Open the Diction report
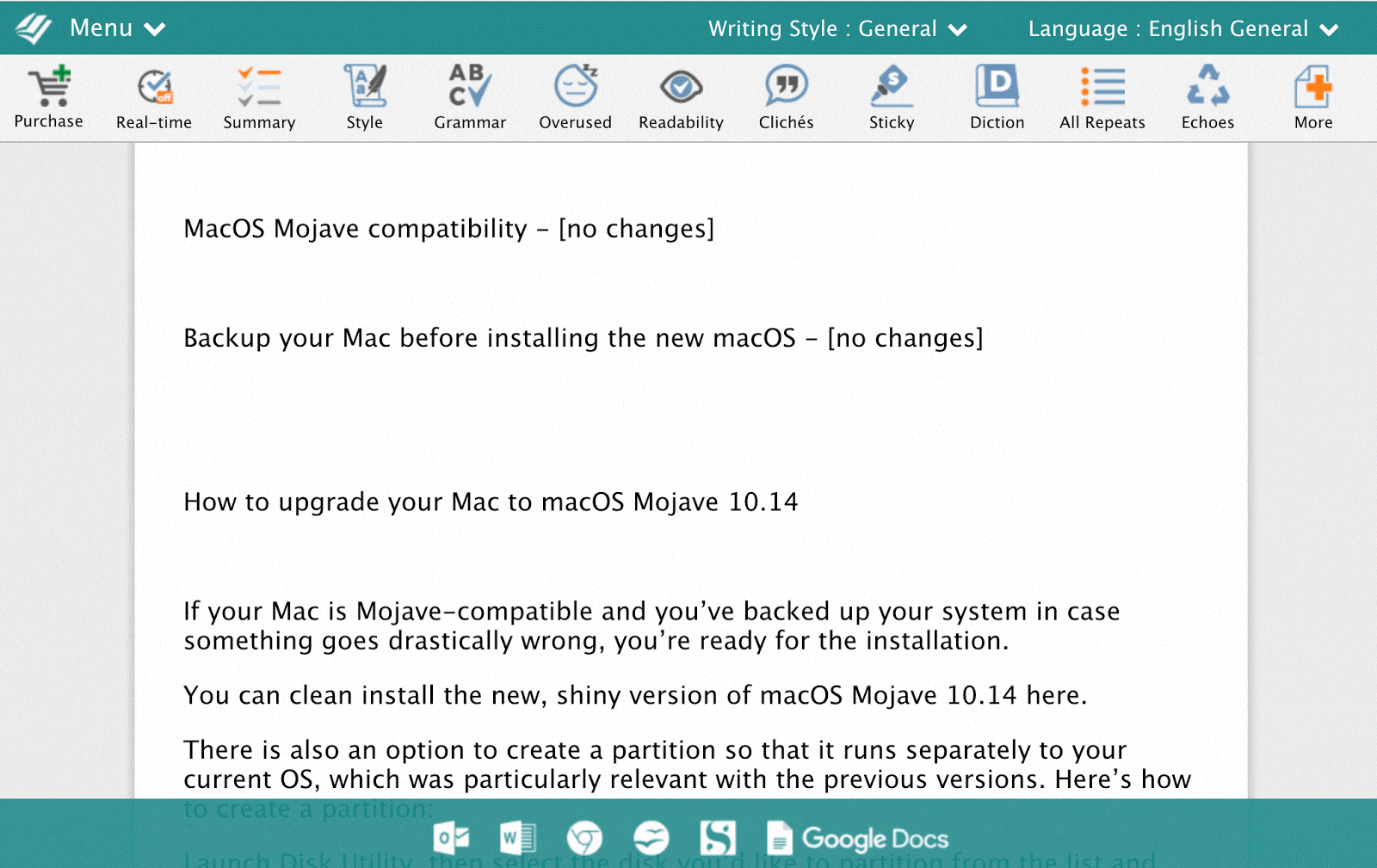Viewport: 1377px width, 868px height. coord(997,97)
